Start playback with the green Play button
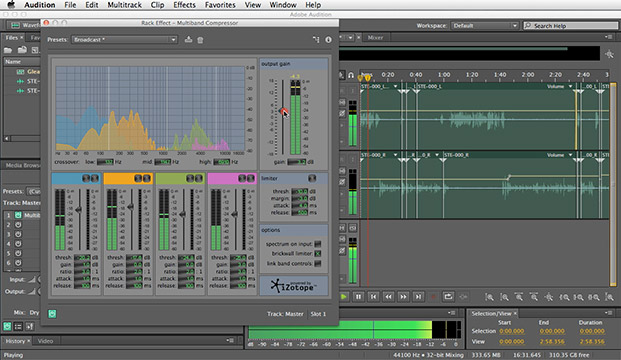The height and width of the screenshot is (360, 621). 344,296
